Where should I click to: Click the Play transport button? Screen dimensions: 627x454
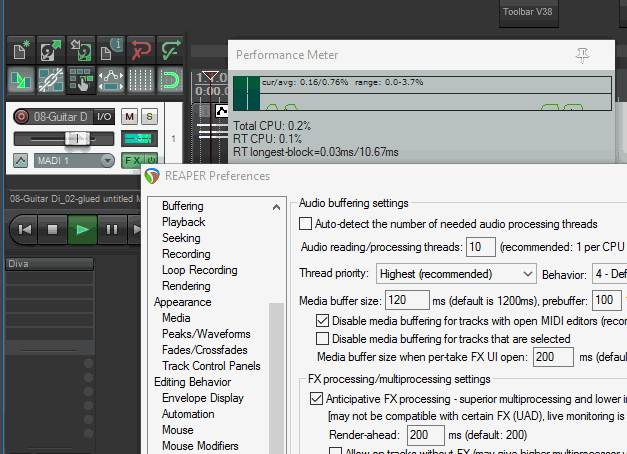[x=82, y=230]
